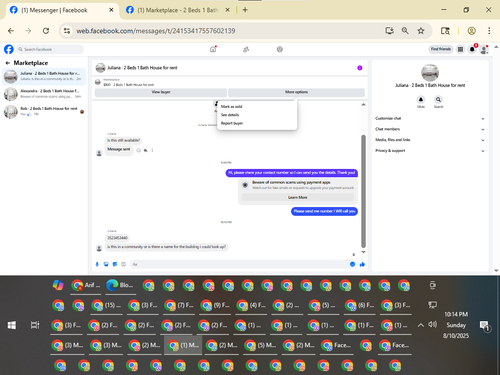This screenshot has height=375, width=500.
Task: Open a new Chrome tab
Action: 245,10
